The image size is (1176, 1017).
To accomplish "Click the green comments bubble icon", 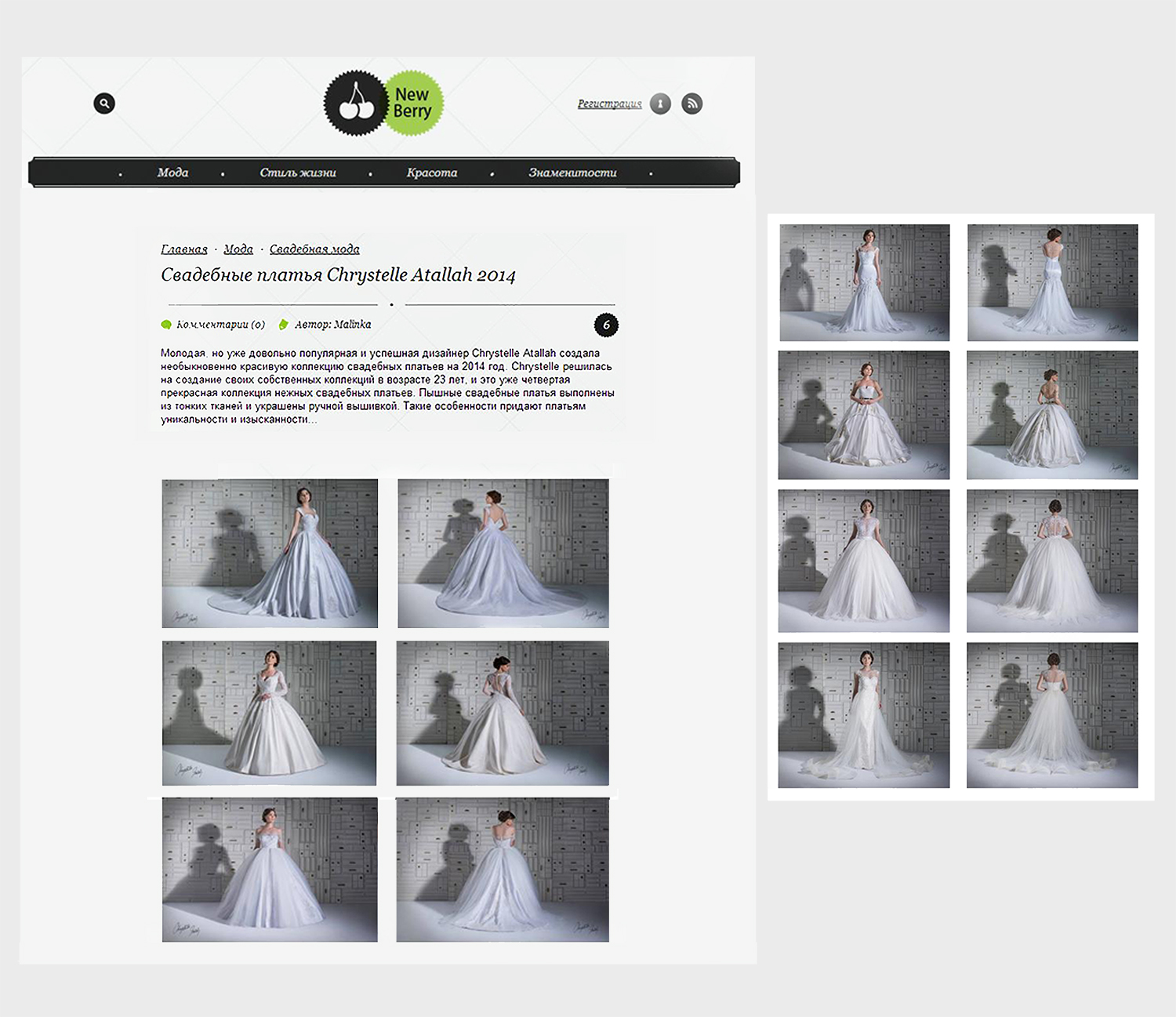I will 166,325.
